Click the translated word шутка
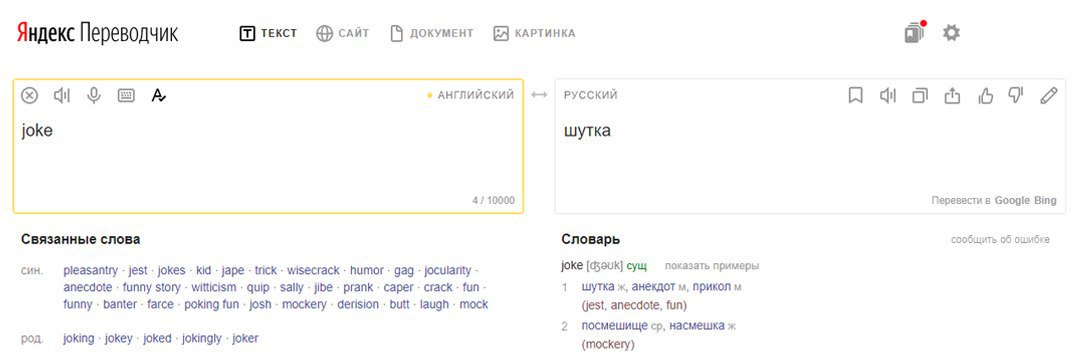Viewport: 1080px width, 360px height. pos(588,130)
